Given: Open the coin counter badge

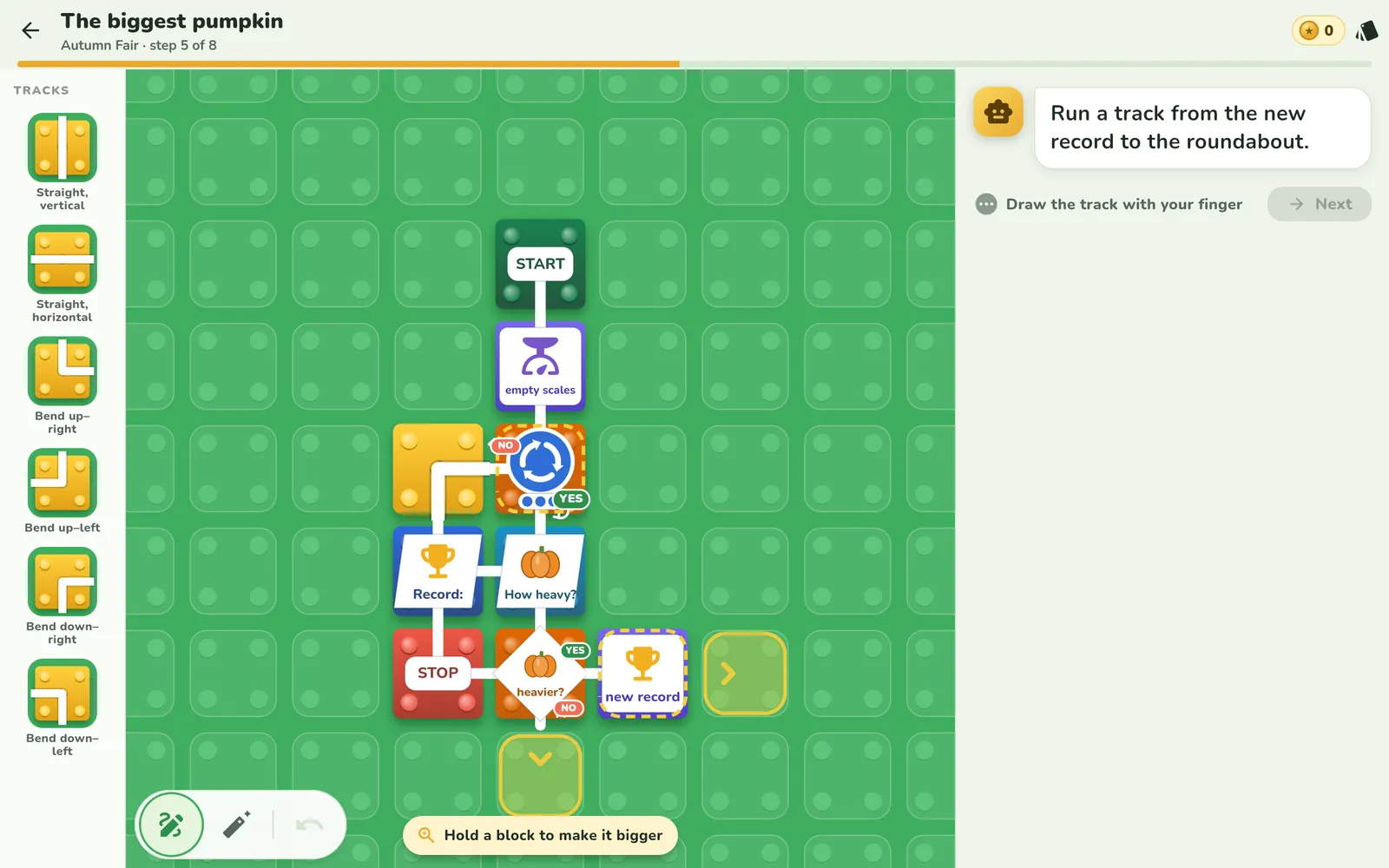Looking at the screenshot, I should (1318, 30).
